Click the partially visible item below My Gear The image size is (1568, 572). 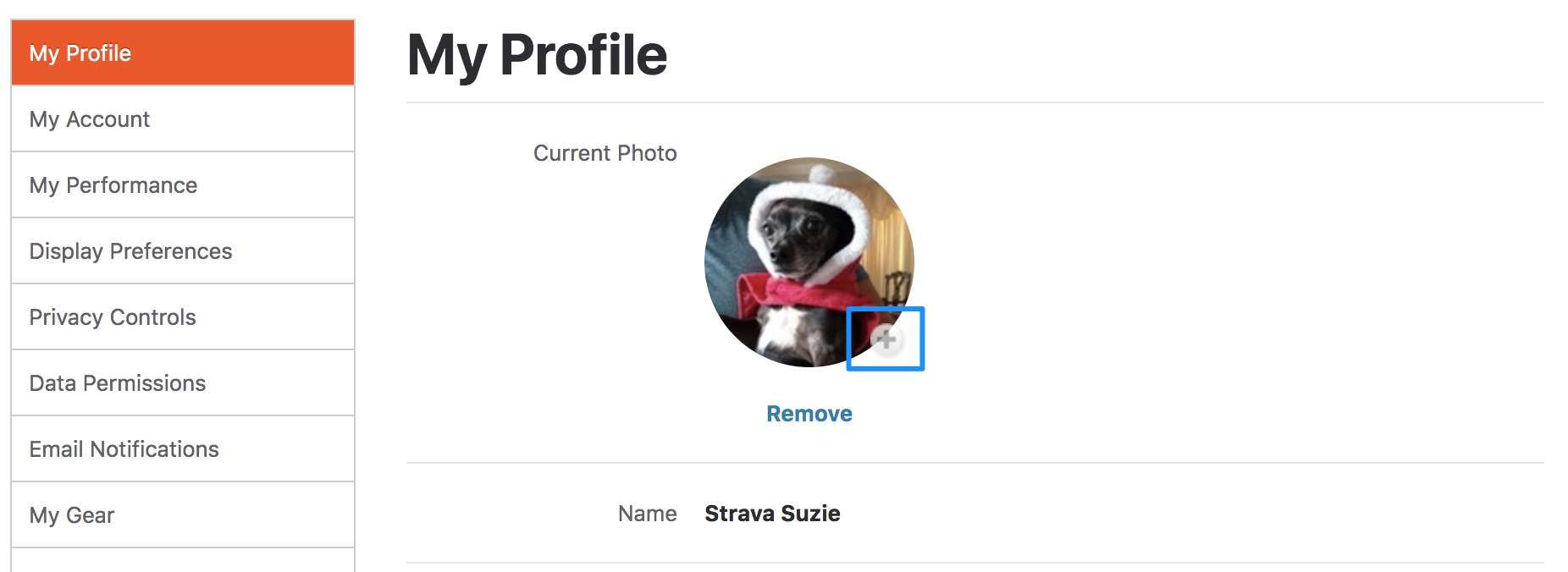coord(183,560)
